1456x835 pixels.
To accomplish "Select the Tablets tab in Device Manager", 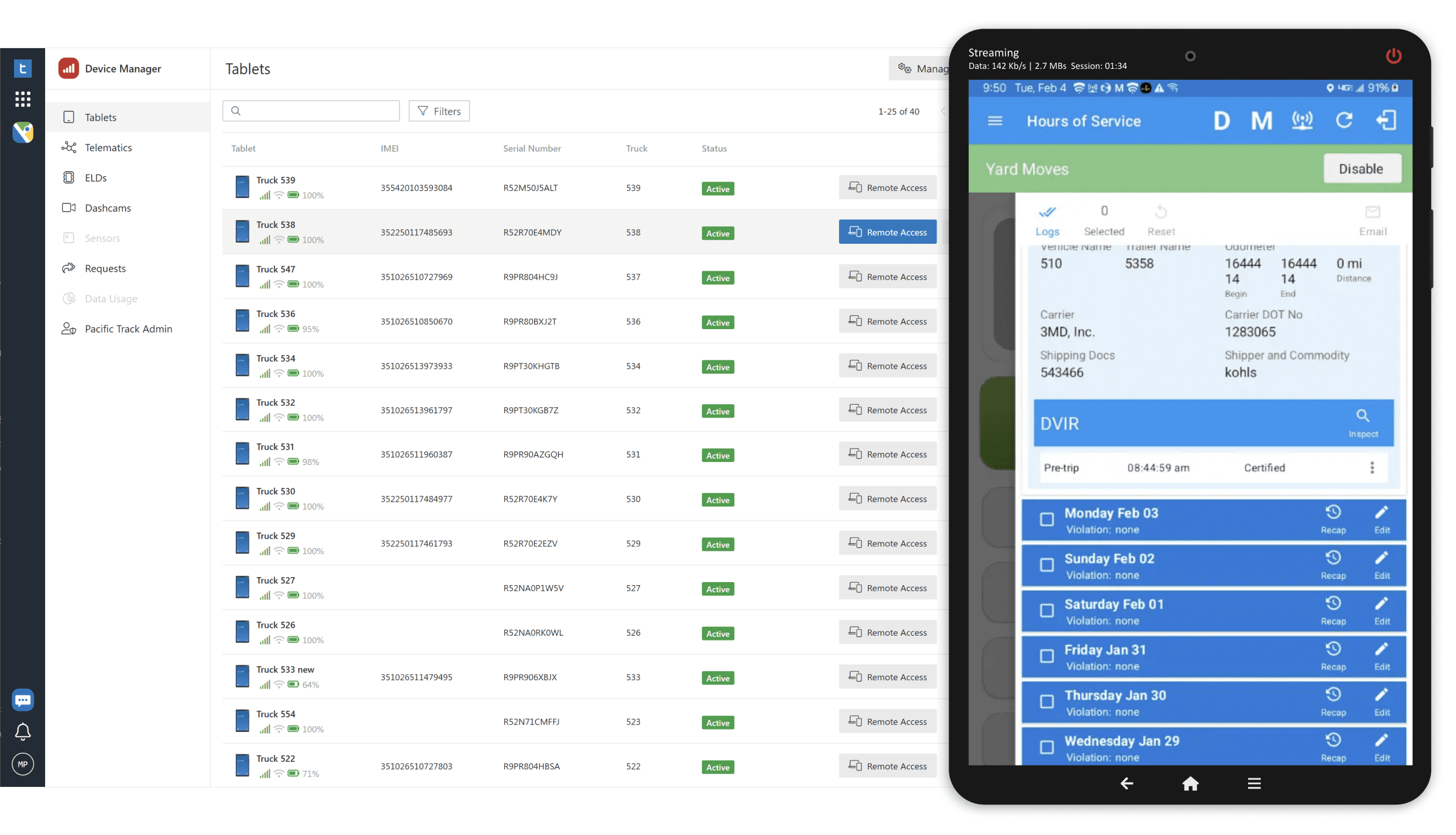I will tap(100, 117).
